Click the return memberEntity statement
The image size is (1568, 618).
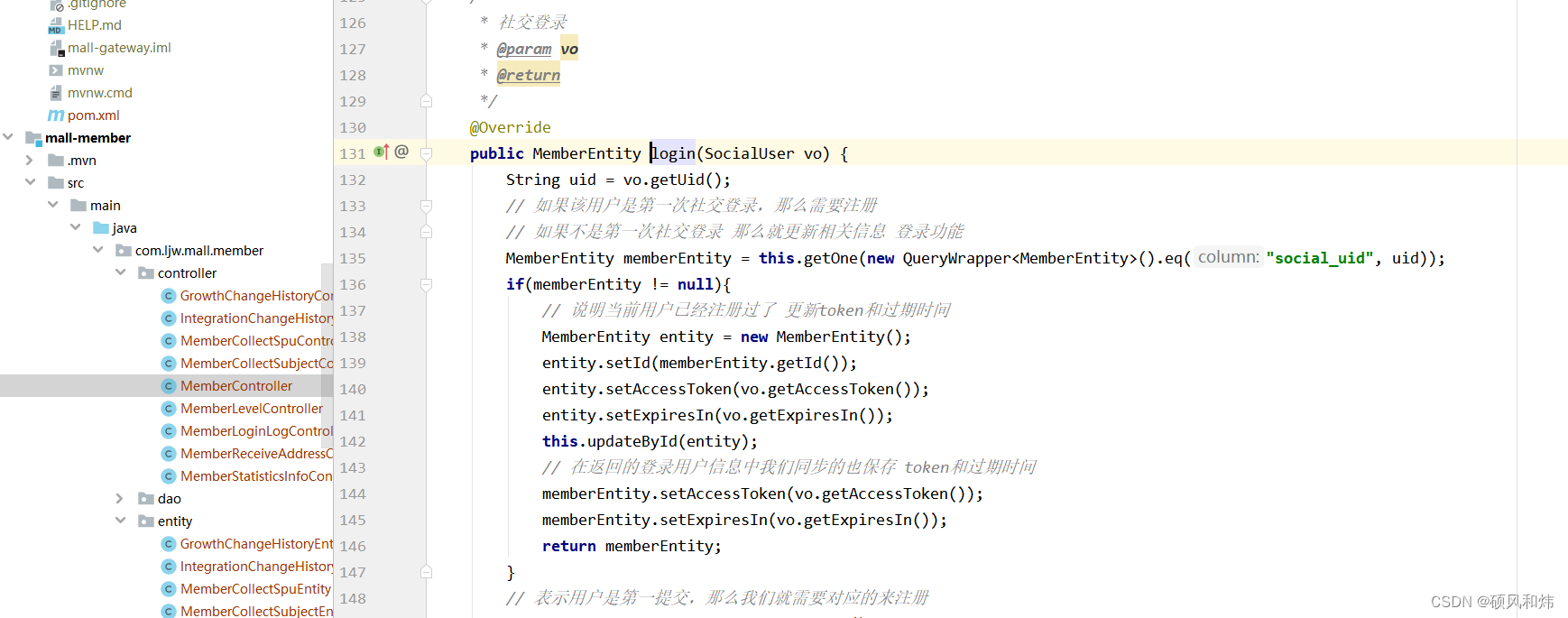[632, 546]
